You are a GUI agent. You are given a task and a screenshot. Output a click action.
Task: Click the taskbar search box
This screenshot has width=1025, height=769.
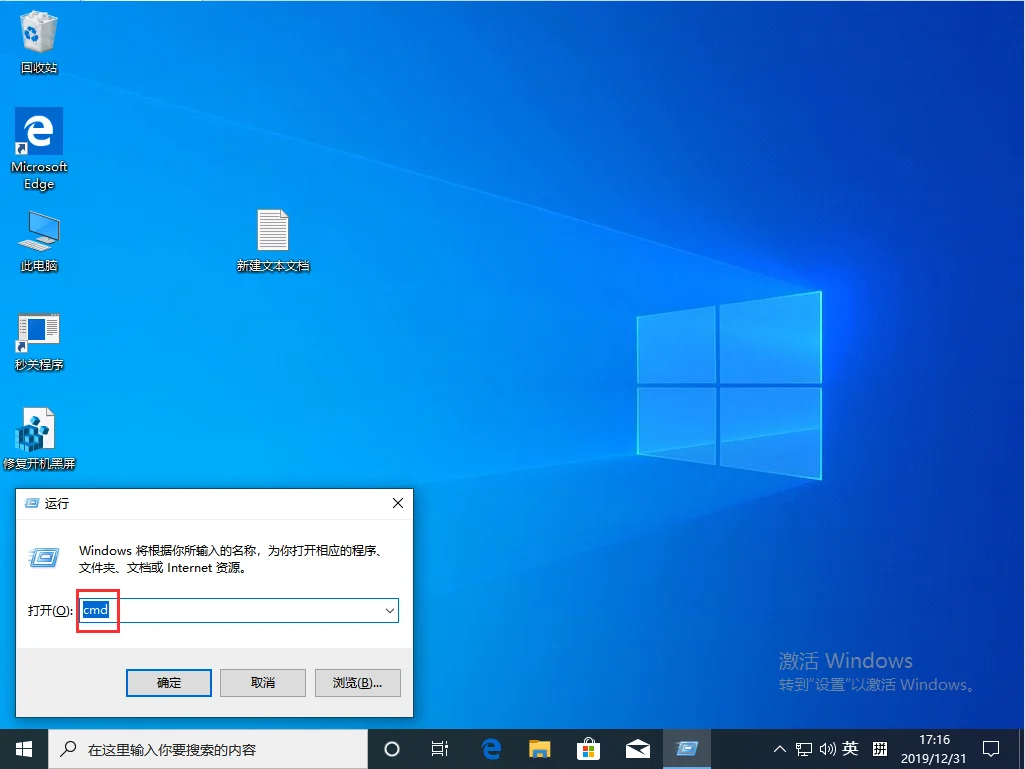(208, 749)
